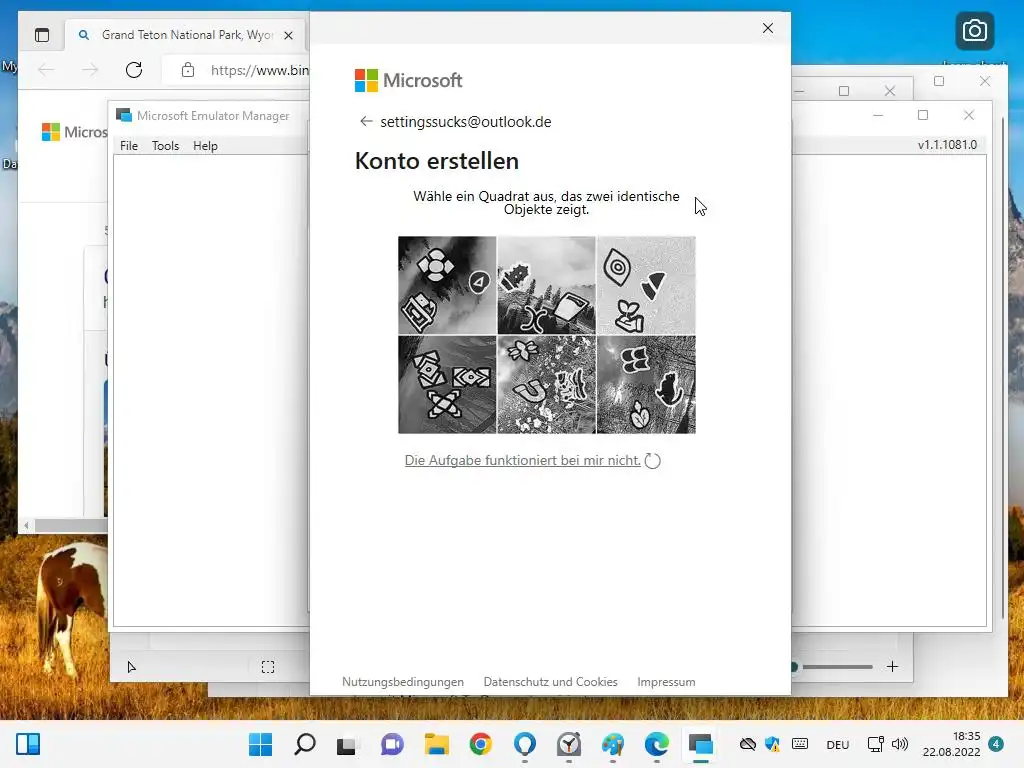This screenshot has width=1024, height=768.
Task: Open Tools menu in Emulator Manager
Action: tap(165, 146)
